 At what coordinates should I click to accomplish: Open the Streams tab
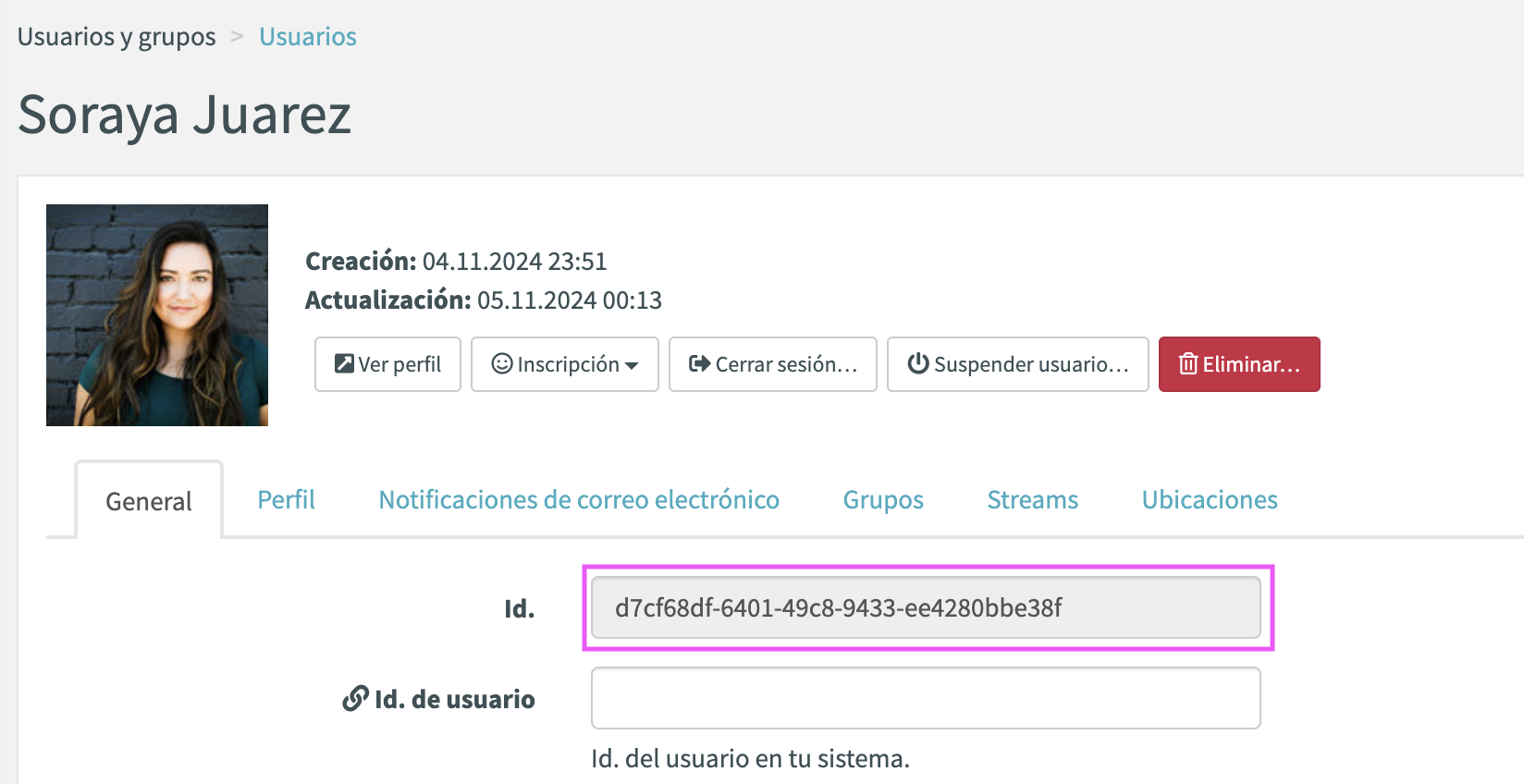pyautogui.click(x=1032, y=500)
